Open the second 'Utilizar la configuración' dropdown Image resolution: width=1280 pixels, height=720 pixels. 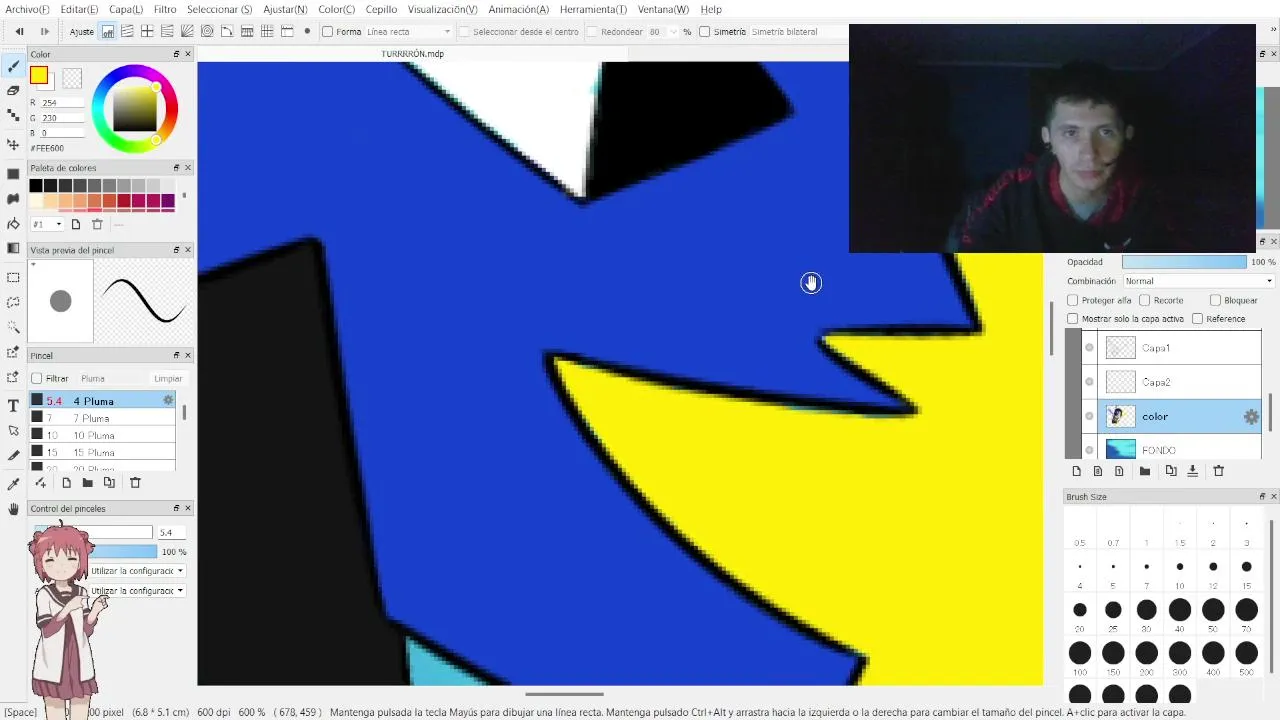[138, 591]
